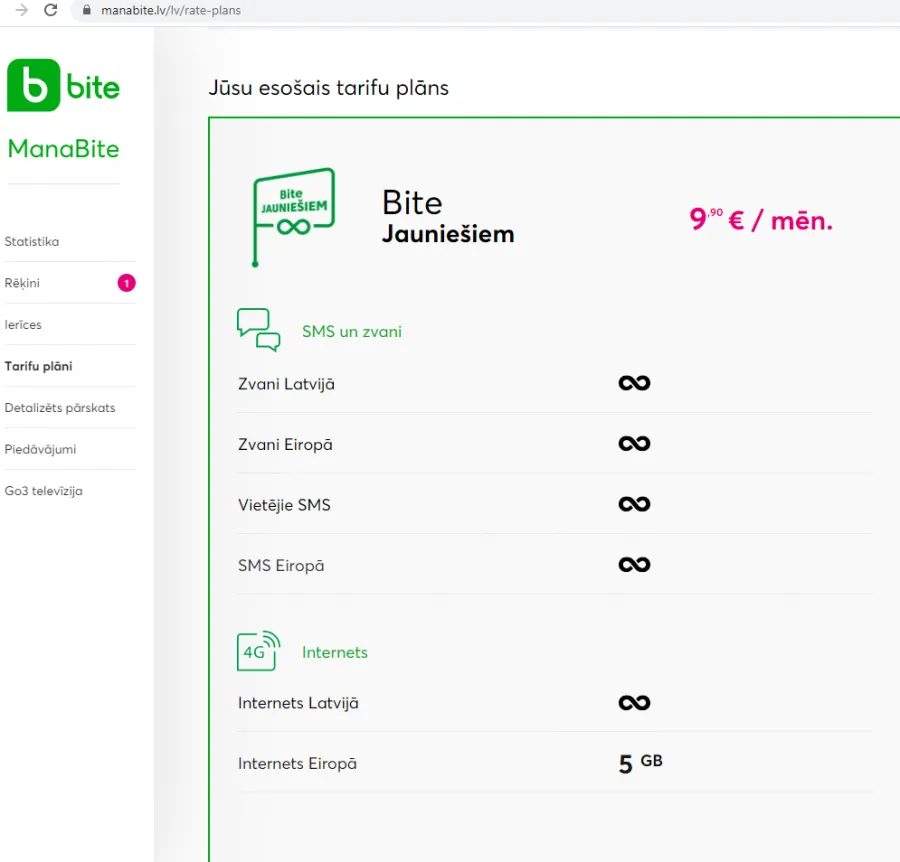Click the 'Internets Latvijā' row label
Viewport: 900px width, 862px height.
298,703
